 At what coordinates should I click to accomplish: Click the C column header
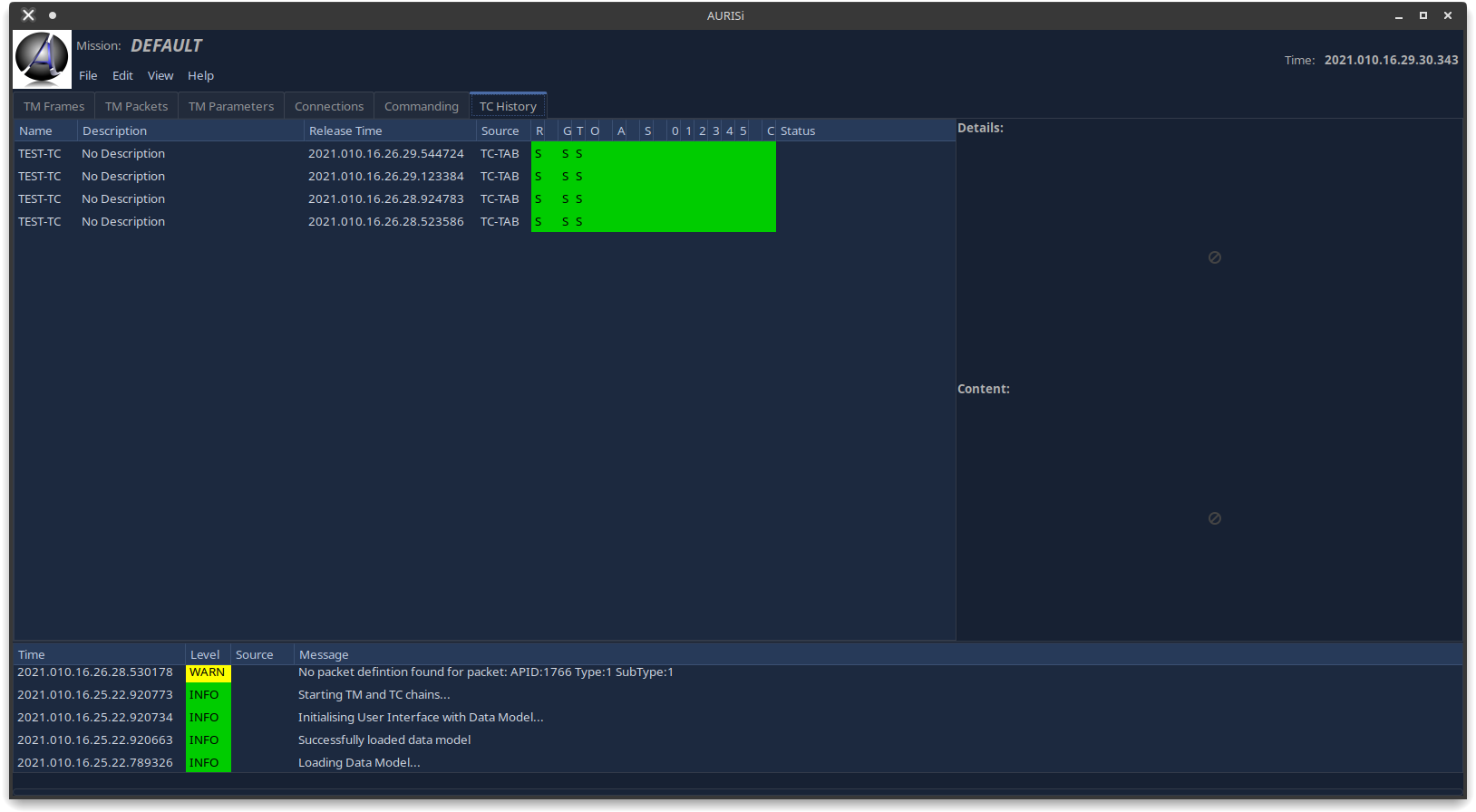[771, 130]
